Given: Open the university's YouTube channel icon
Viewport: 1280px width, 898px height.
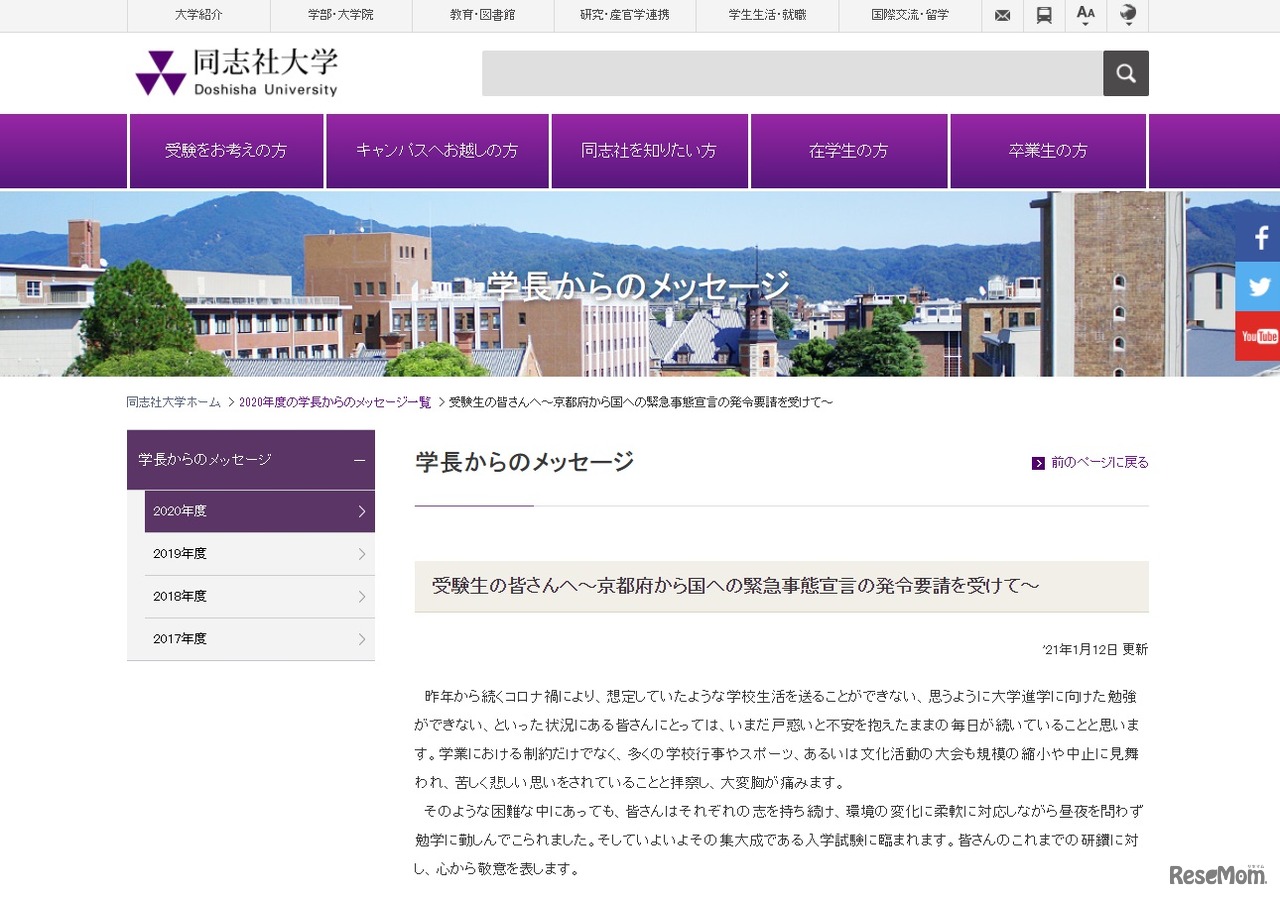Looking at the screenshot, I should coord(1258,336).
